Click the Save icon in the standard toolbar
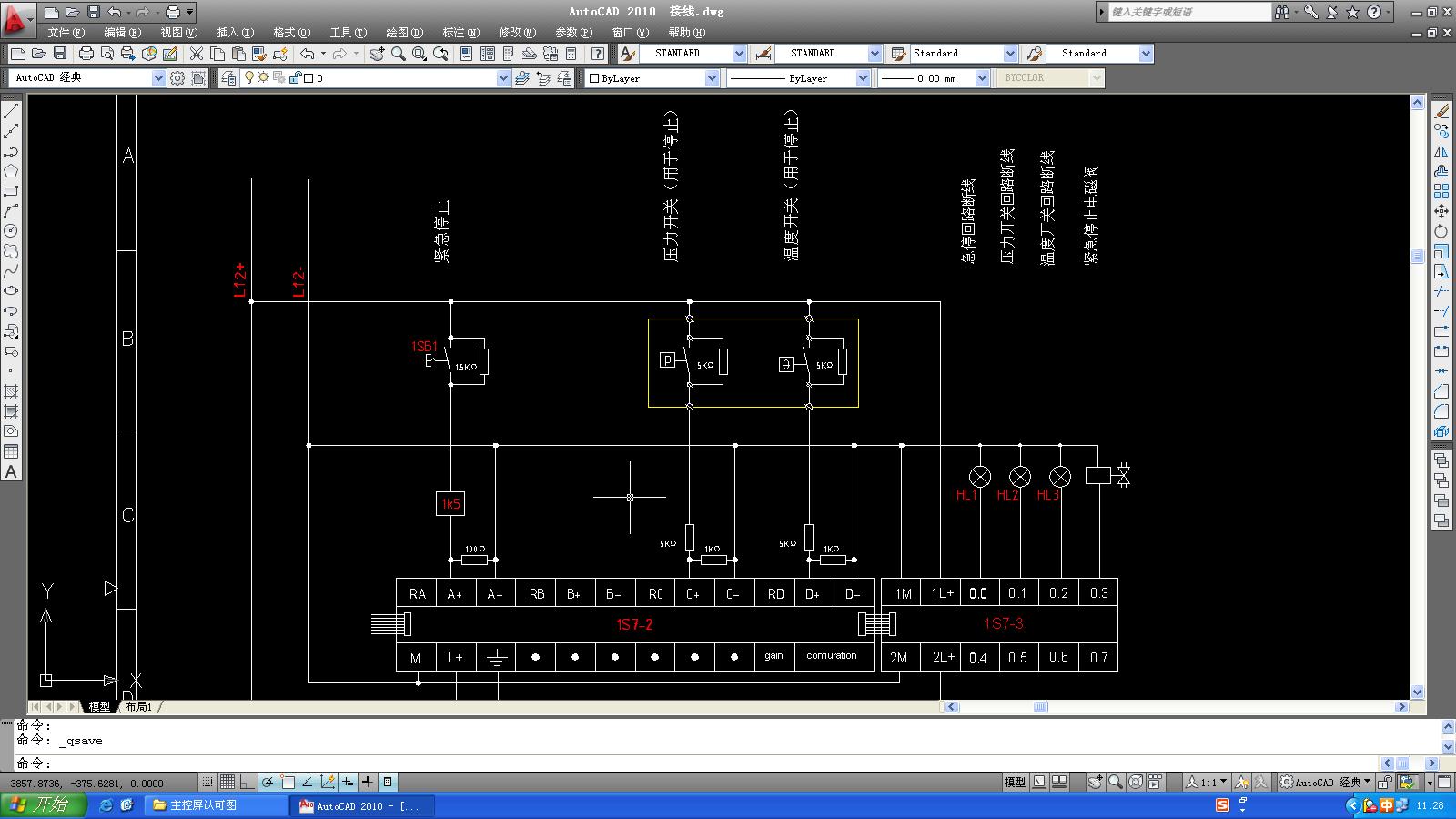The image size is (1456, 819). [60, 54]
